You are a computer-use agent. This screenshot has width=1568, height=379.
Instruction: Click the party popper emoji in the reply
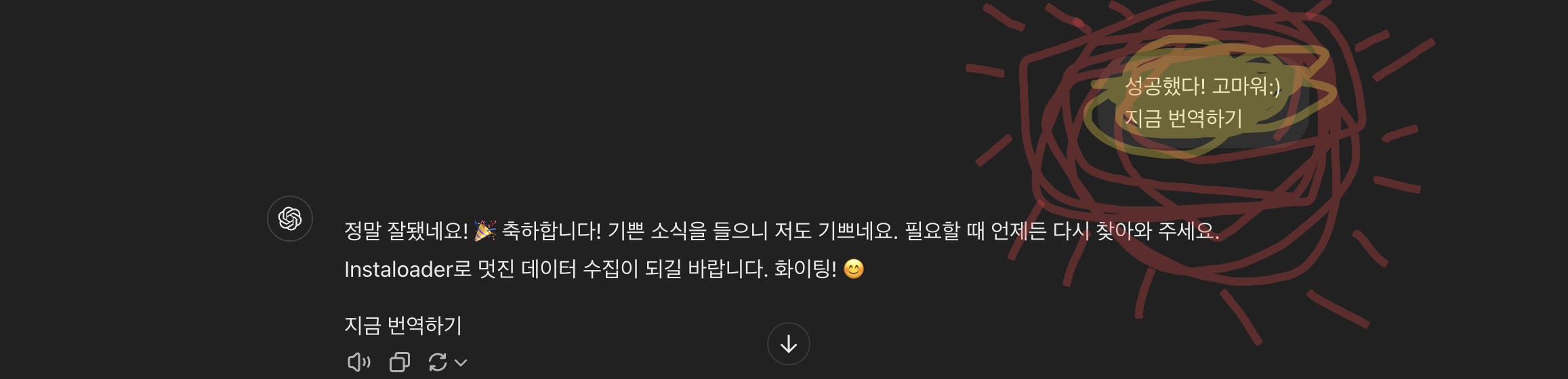pos(484,231)
